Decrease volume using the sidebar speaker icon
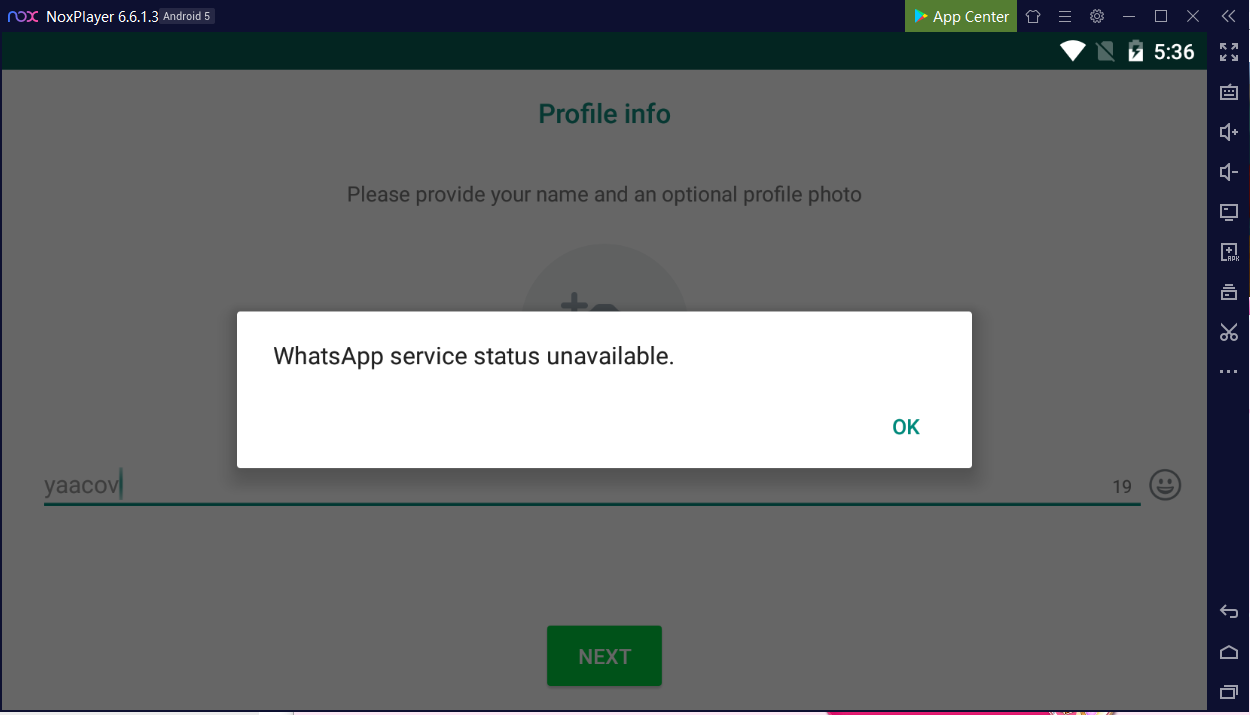The height and width of the screenshot is (715, 1250). pyautogui.click(x=1229, y=172)
